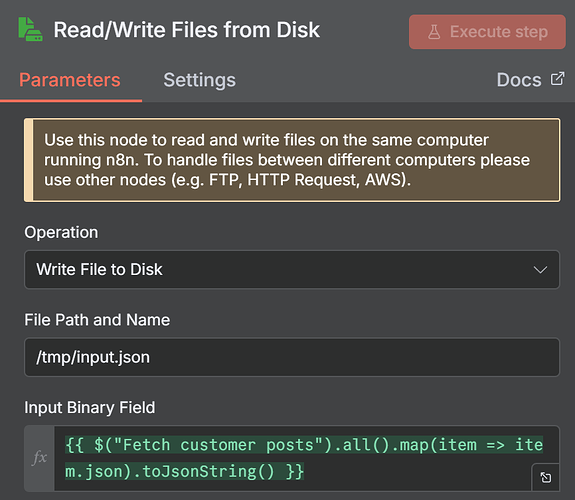575x500 pixels.
Task: Open the expanded expression editor icon
Action: [546, 477]
